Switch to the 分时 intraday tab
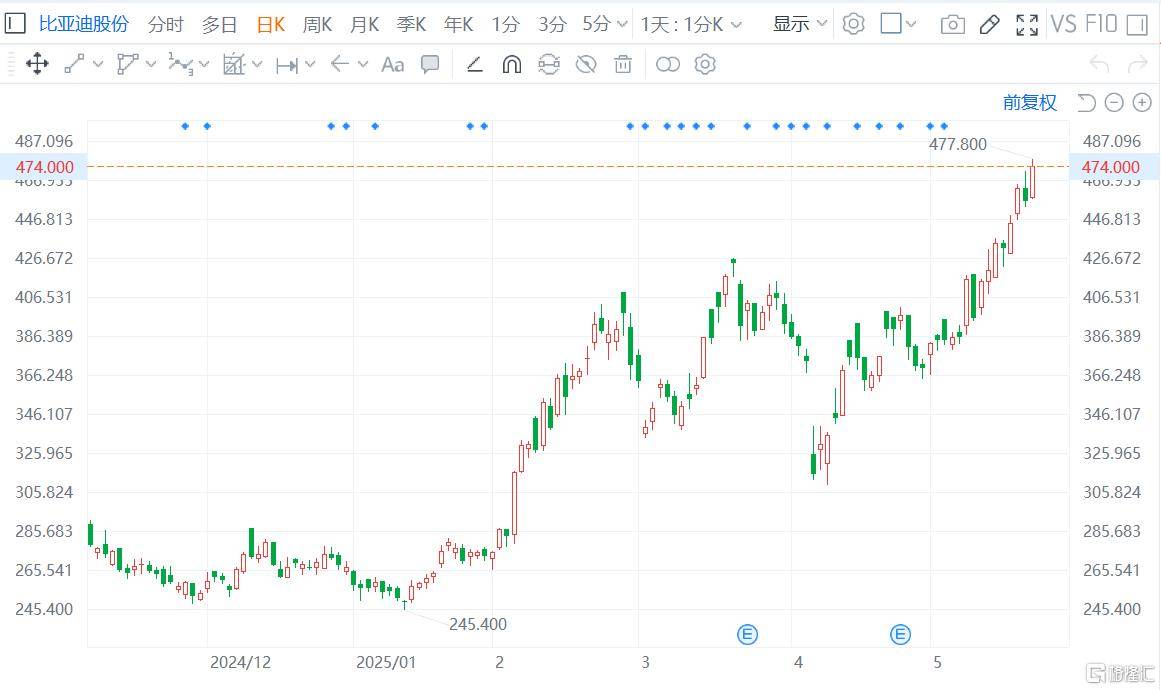The height and width of the screenshot is (690, 1161). pyautogui.click(x=165, y=25)
